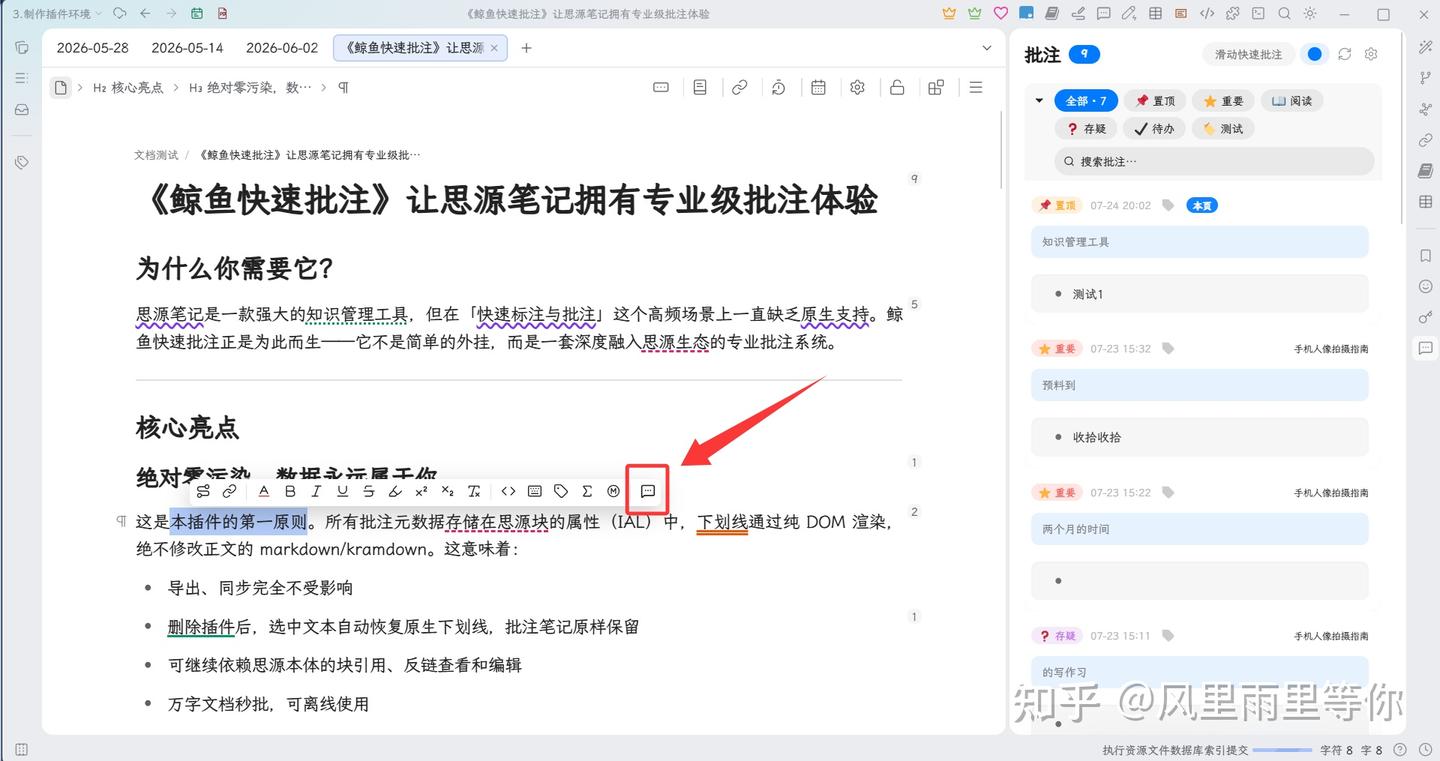Click the magic wand icon in right dock
Image resolution: width=1440 pixels, height=761 pixels.
coord(1425,48)
